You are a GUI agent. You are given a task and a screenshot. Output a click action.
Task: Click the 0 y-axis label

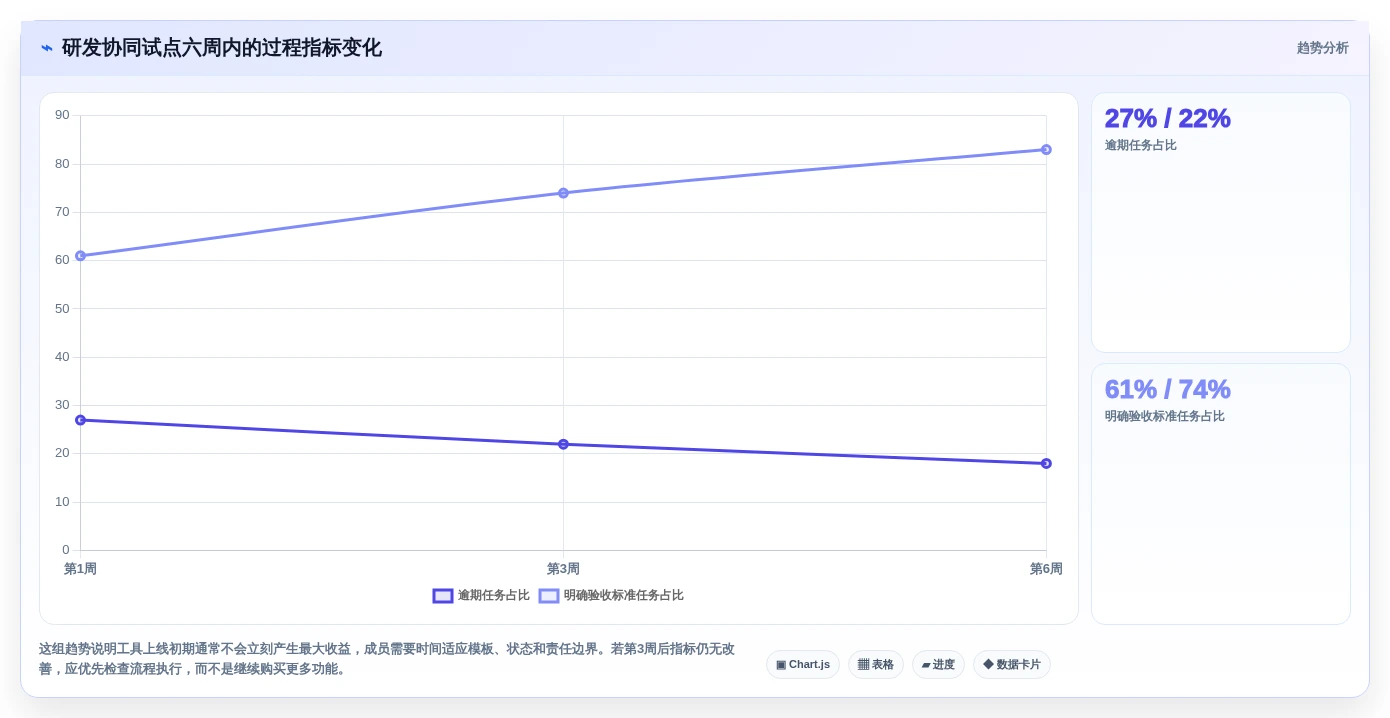tap(66, 550)
